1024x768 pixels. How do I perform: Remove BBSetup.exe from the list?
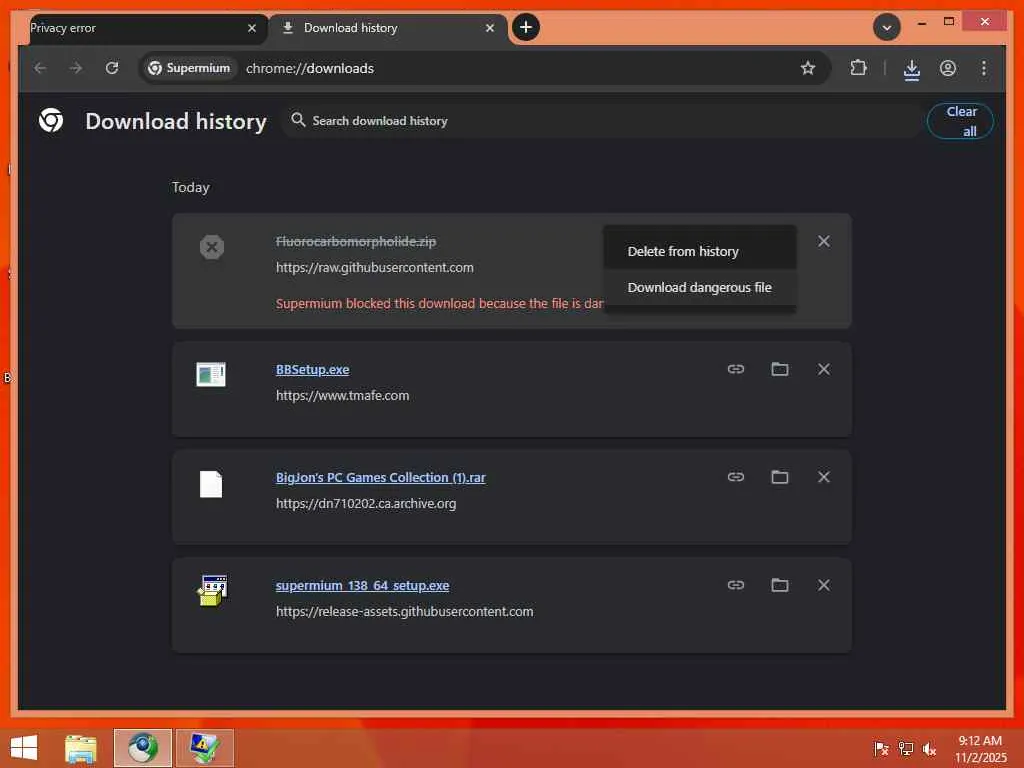(x=824, y=369)
